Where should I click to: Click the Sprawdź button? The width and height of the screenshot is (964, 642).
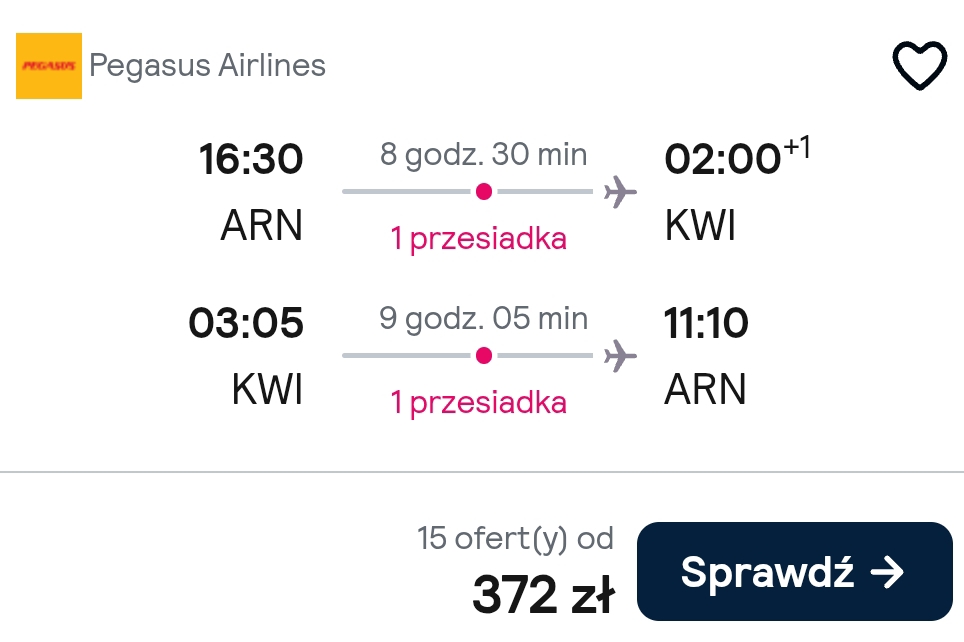(794, 571)
